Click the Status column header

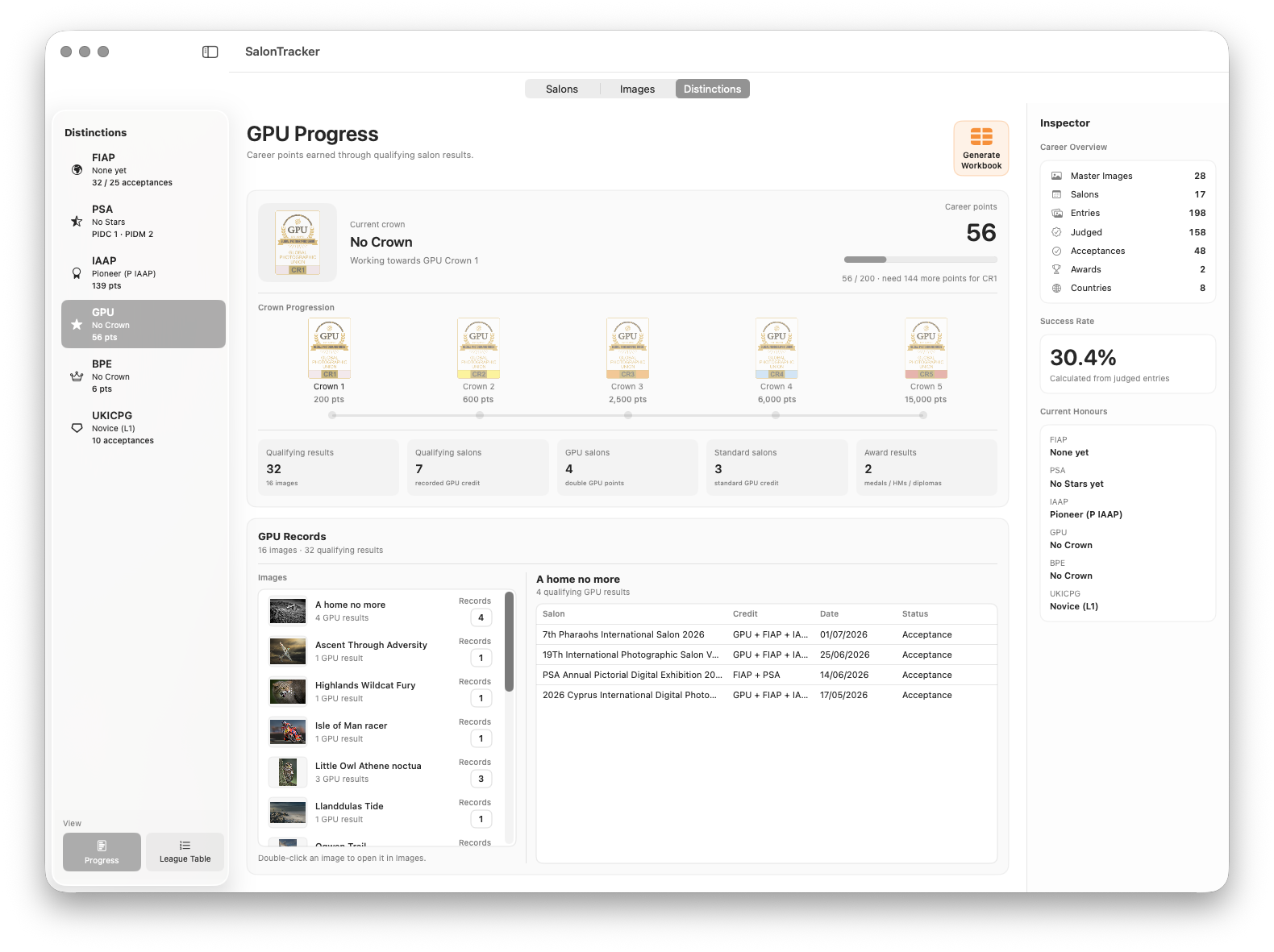pos(915,613)
